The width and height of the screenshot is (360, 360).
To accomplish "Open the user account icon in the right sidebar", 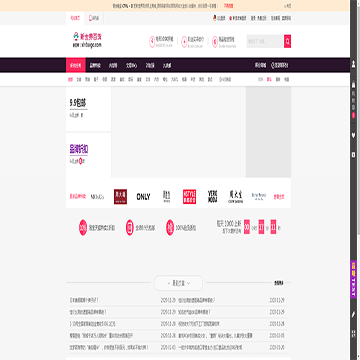I will tap(353, 64).
